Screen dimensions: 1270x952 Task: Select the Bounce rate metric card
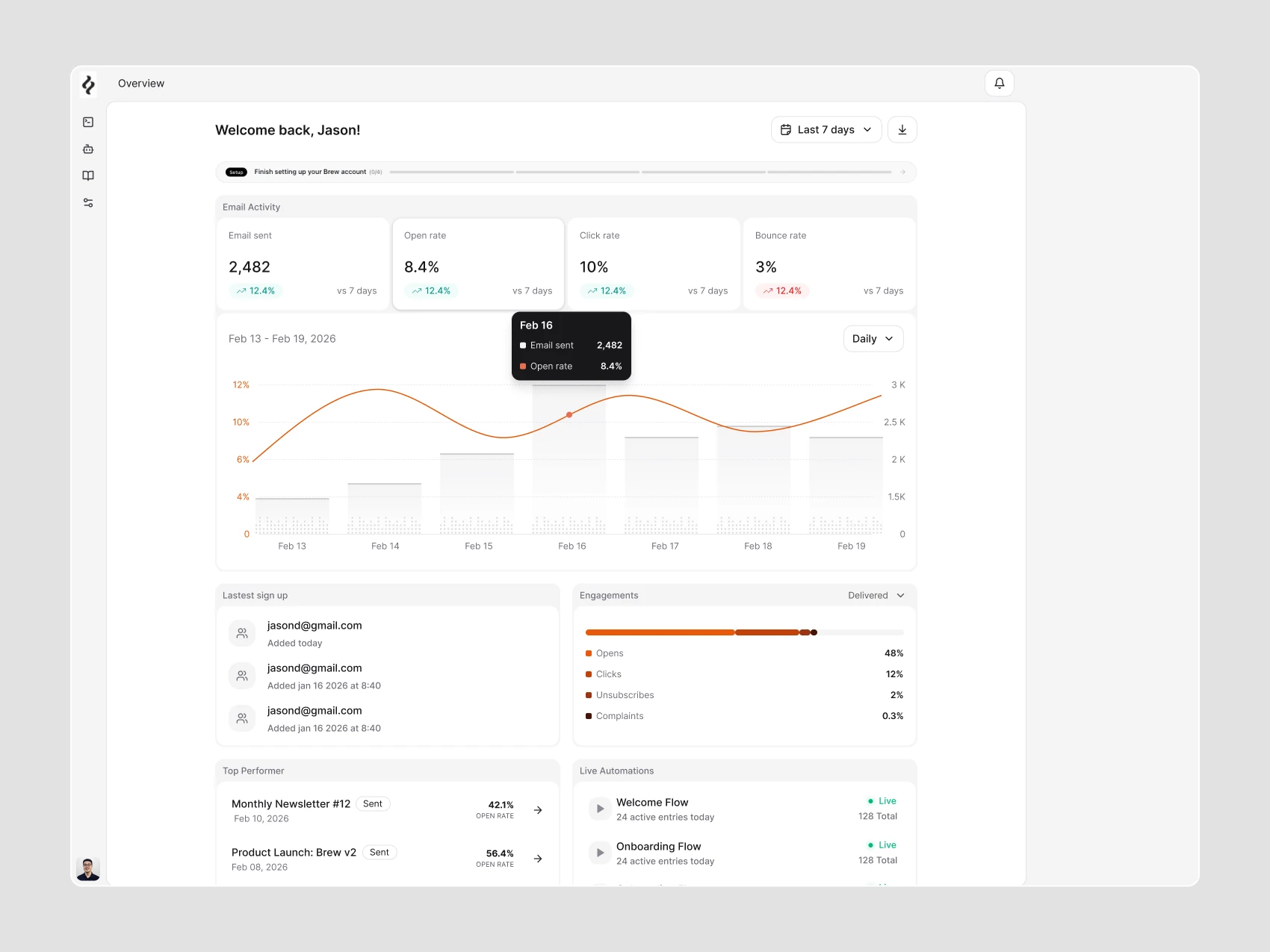tap(829, 264)
